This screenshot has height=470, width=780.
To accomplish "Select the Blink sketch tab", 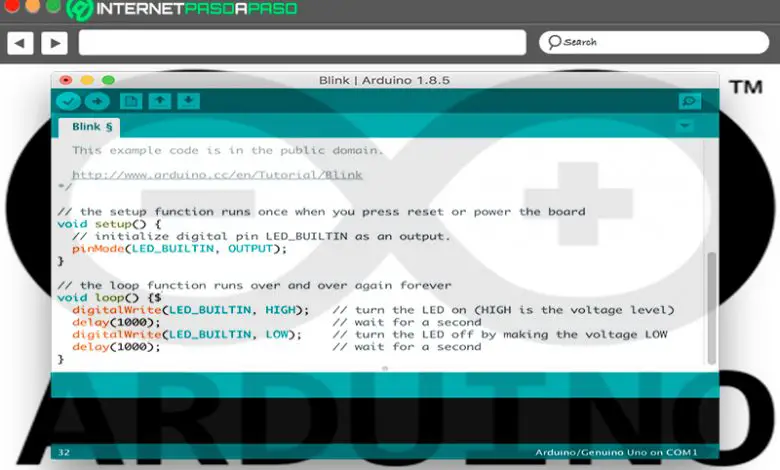I will pos(90,127).
